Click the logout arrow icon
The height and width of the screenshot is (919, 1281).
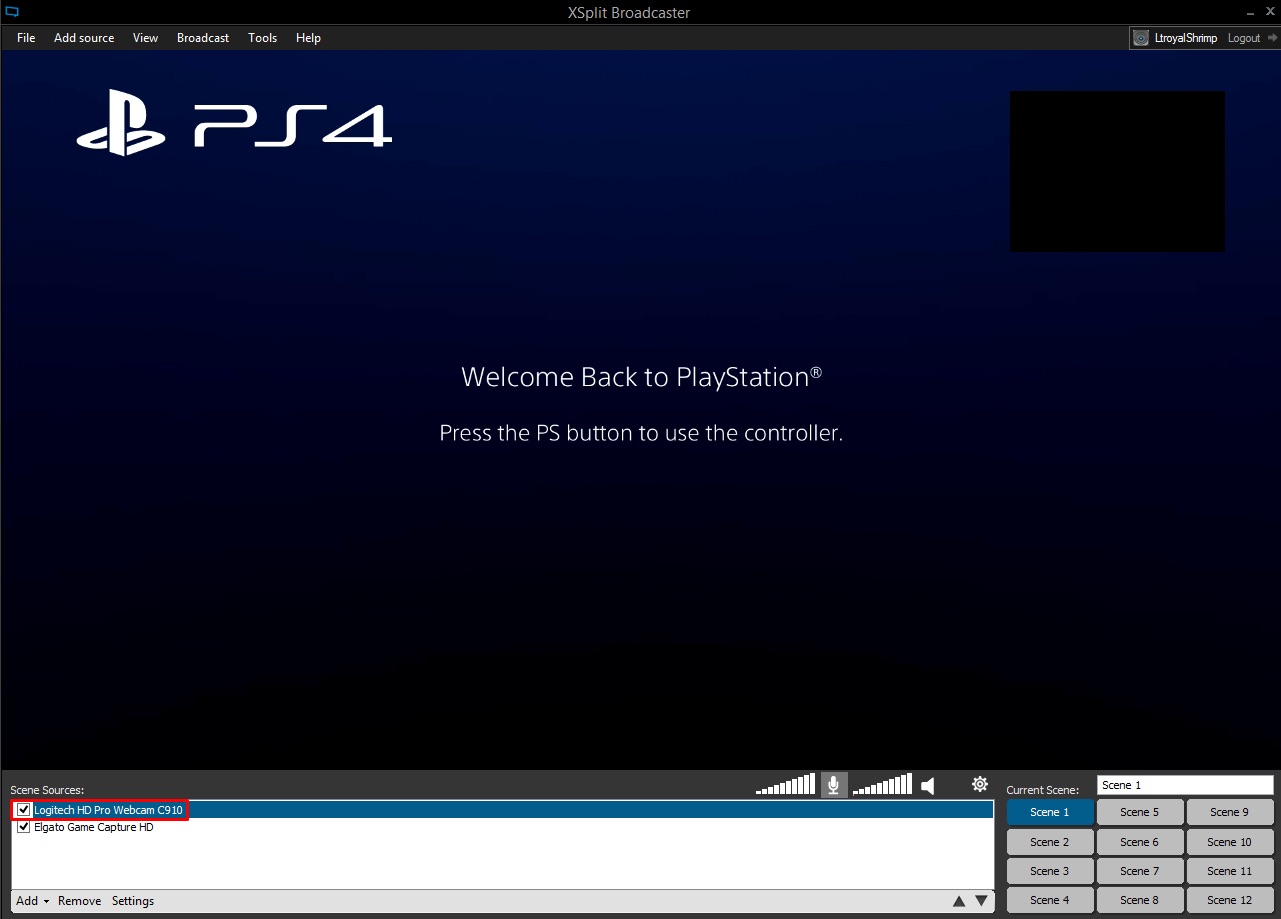[x=1271, y=38]
